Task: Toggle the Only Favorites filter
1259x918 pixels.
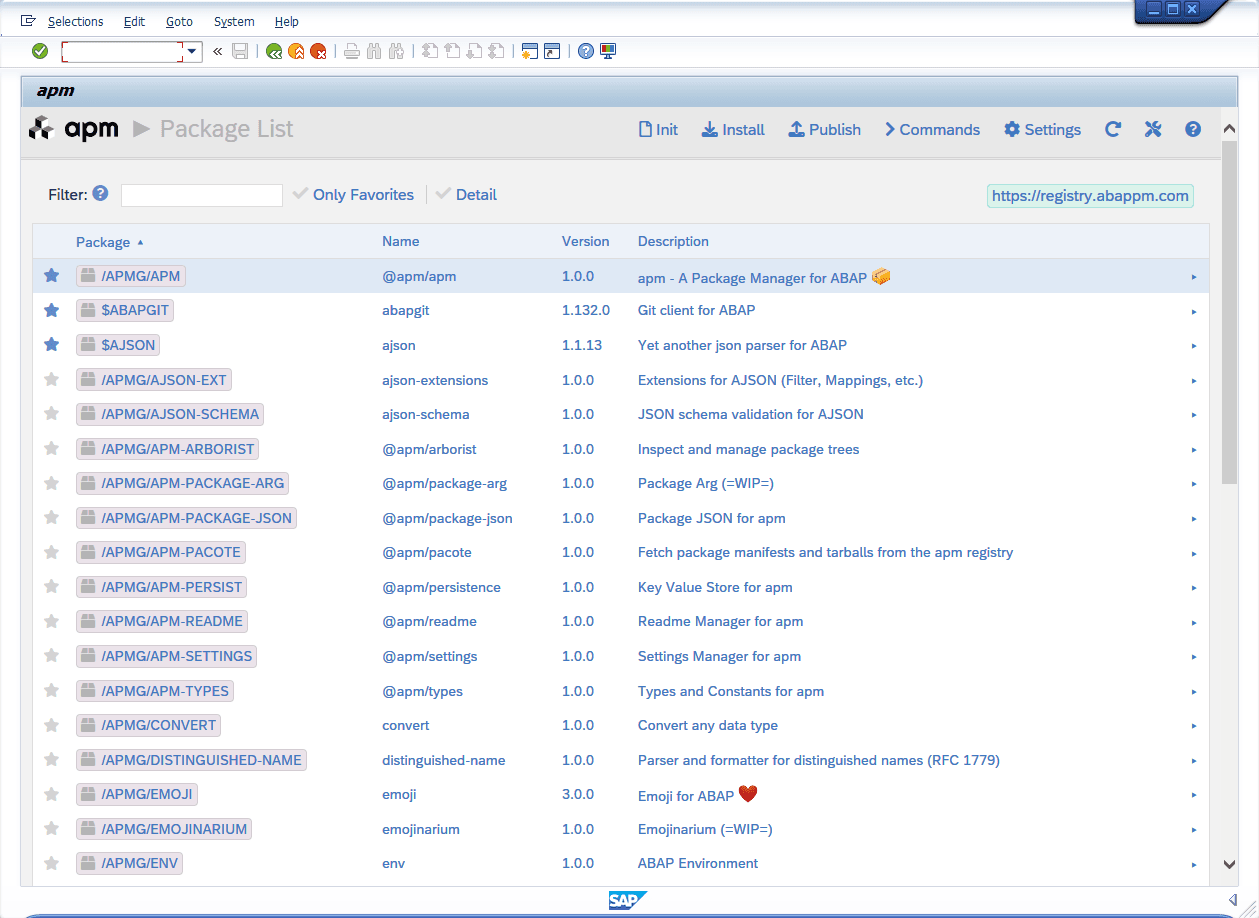Action: [x=353, y=195]
